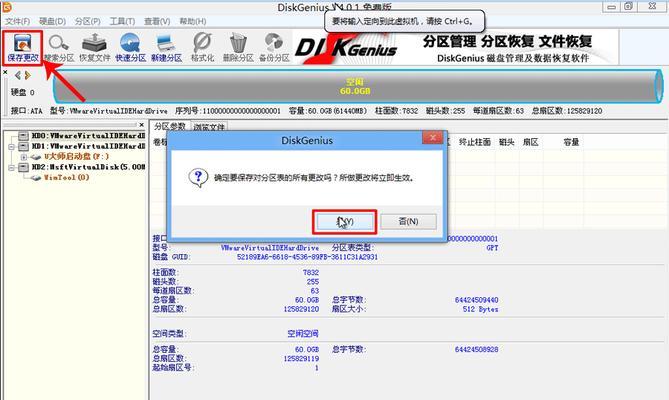Select HD0:VMwareVirtualIDEHardDrive in the tree
Screen dimensions: 669x400
tap(88, 136)
